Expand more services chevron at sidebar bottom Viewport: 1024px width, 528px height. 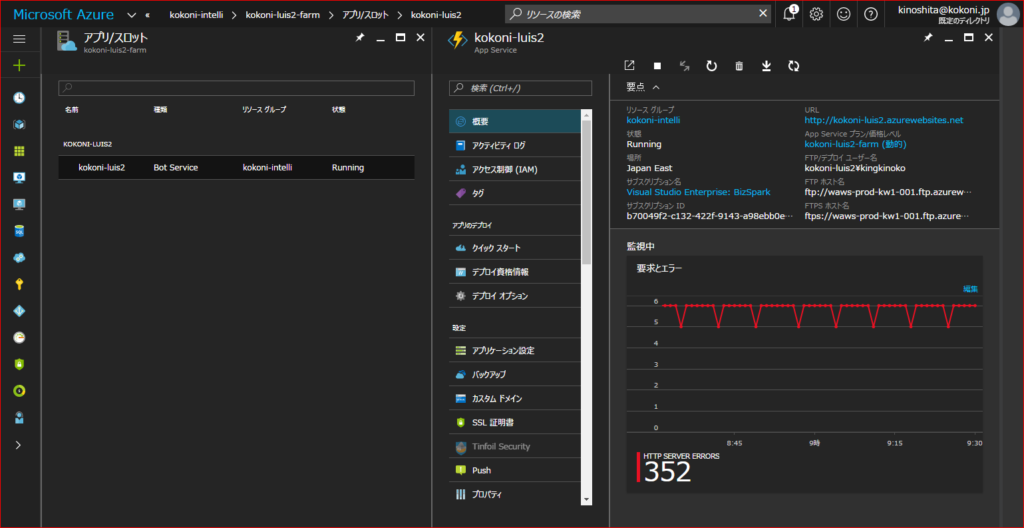(x=19, y=444)
